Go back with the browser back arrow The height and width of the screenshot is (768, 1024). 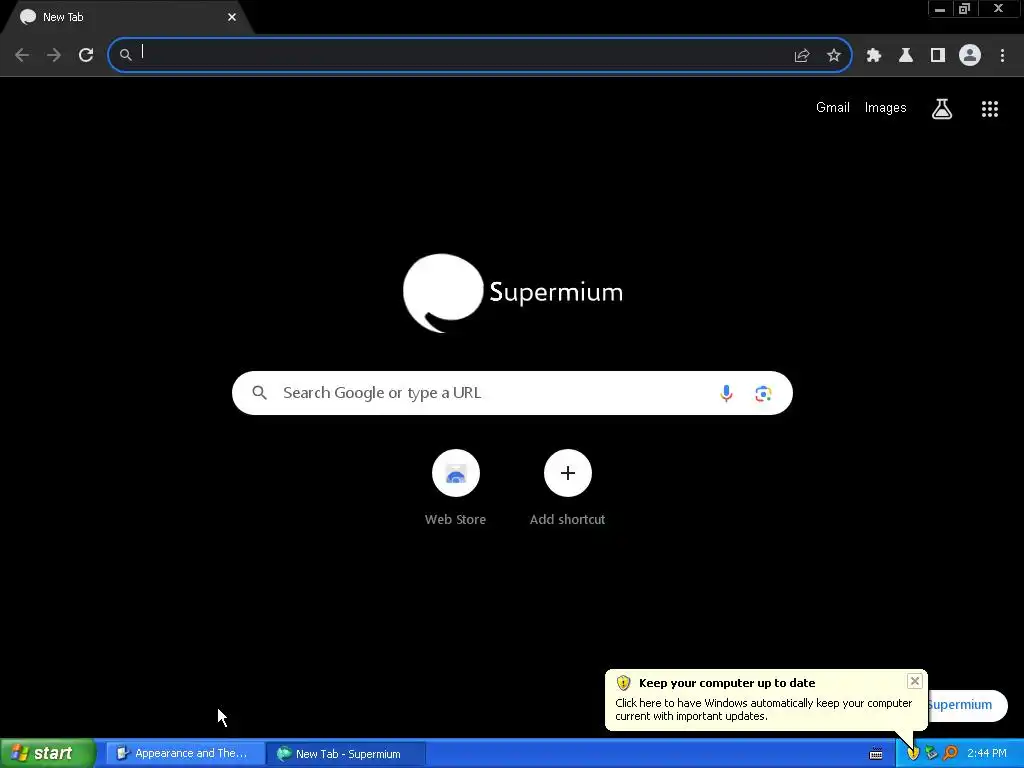(22, 55)
